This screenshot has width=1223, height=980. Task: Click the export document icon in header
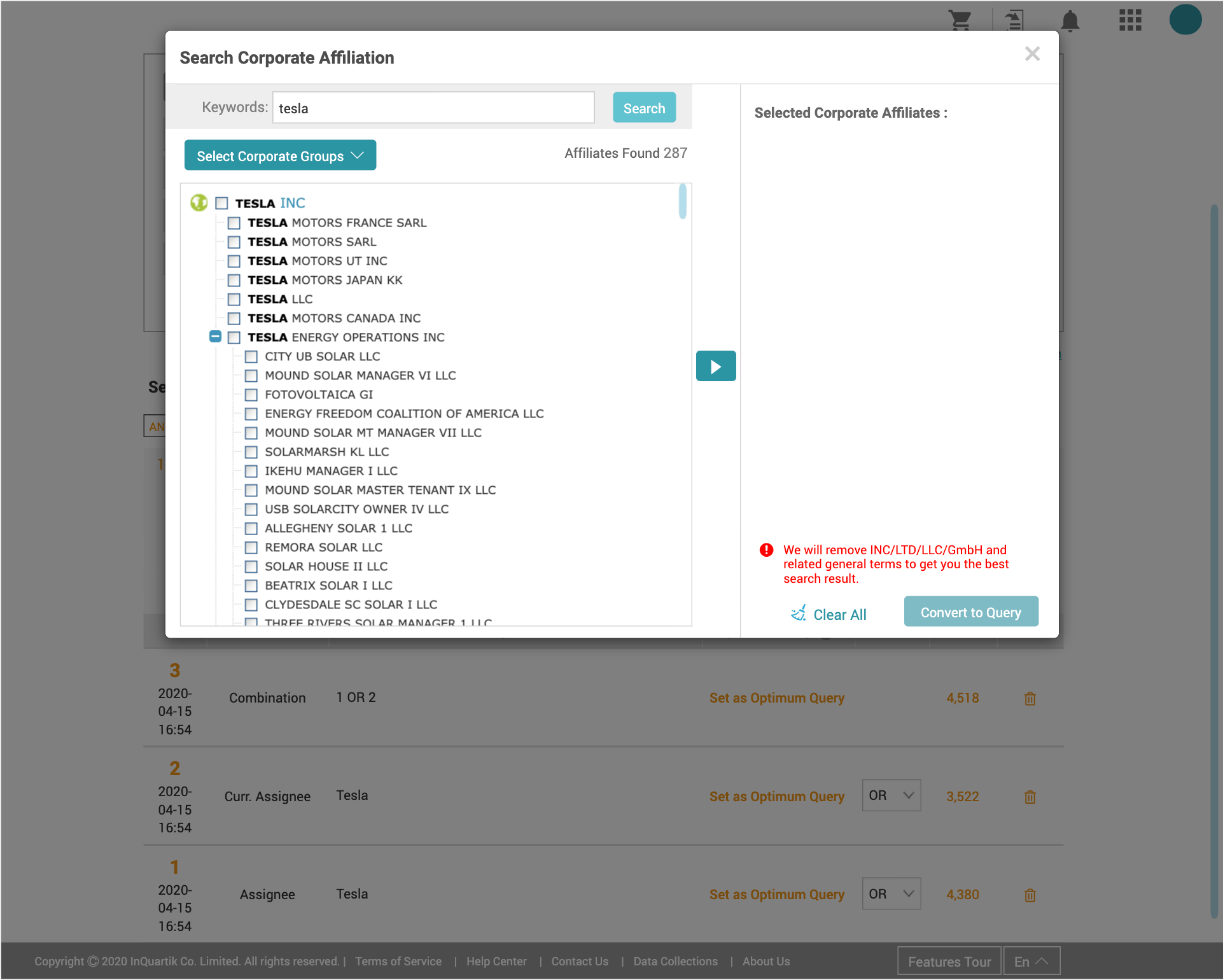(x=1014, y=20)
